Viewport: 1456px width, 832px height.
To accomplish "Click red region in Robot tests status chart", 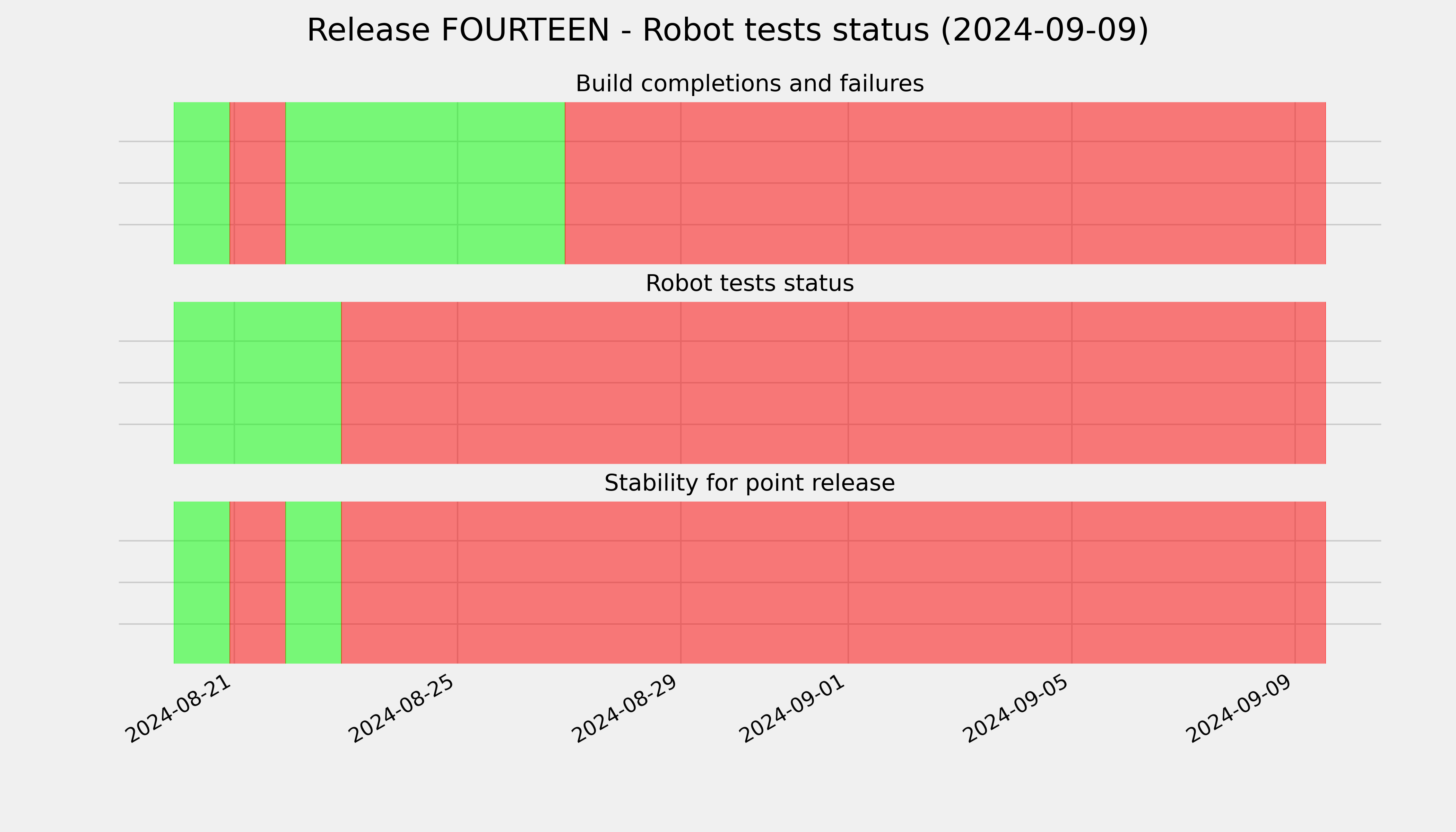I will [x=834, y=383].
